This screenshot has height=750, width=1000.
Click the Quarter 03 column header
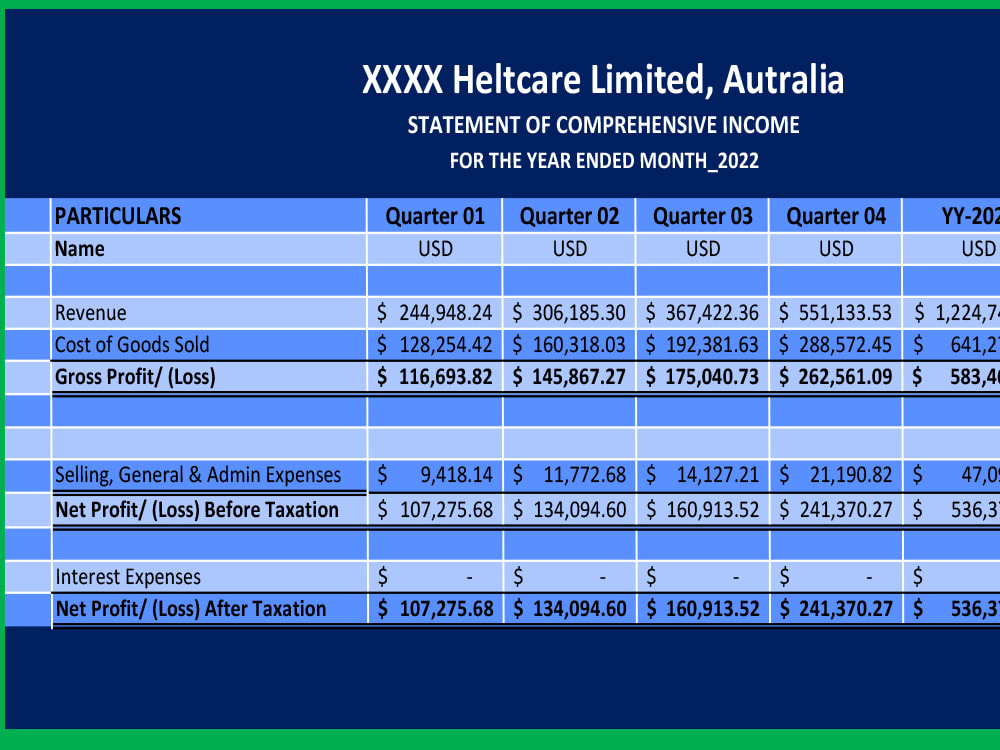click(x=702, y=216)
